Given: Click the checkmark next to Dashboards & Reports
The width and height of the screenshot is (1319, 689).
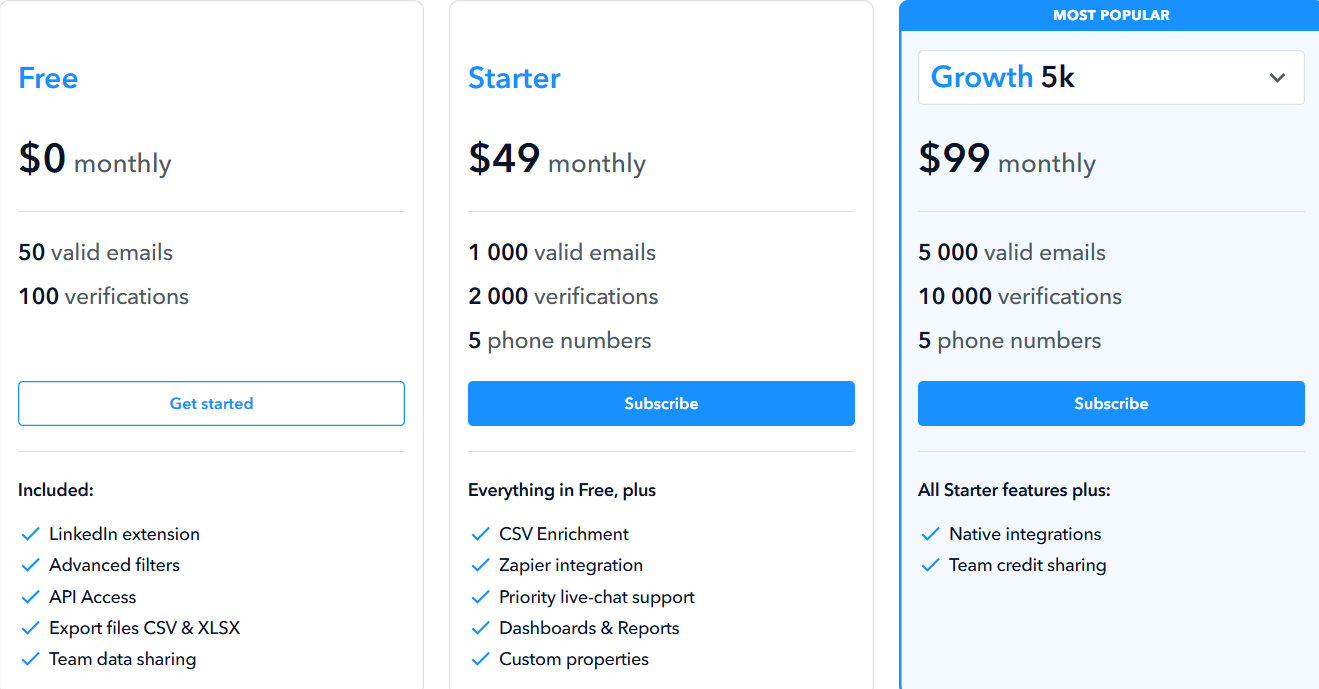Looking at the screenshot, I should pos(480,628).
